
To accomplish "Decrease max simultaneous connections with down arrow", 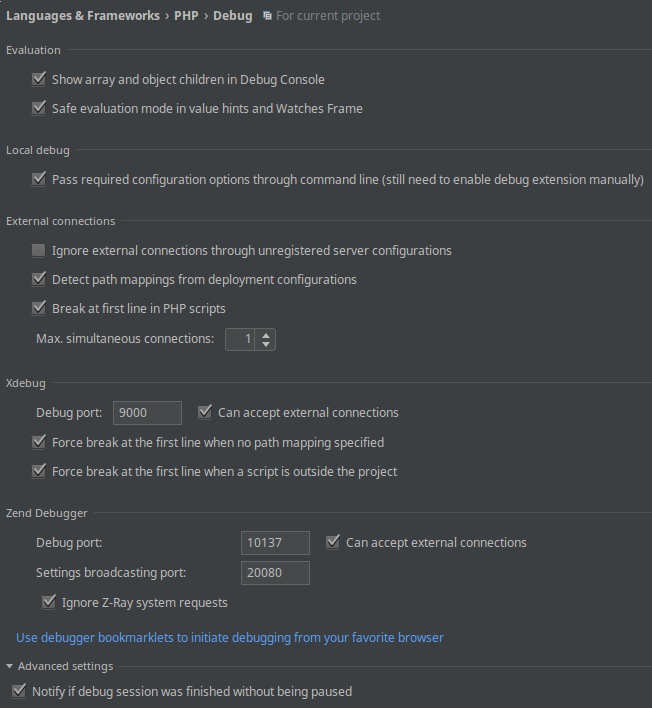I will pyautogui.click(x=265, y=344).
